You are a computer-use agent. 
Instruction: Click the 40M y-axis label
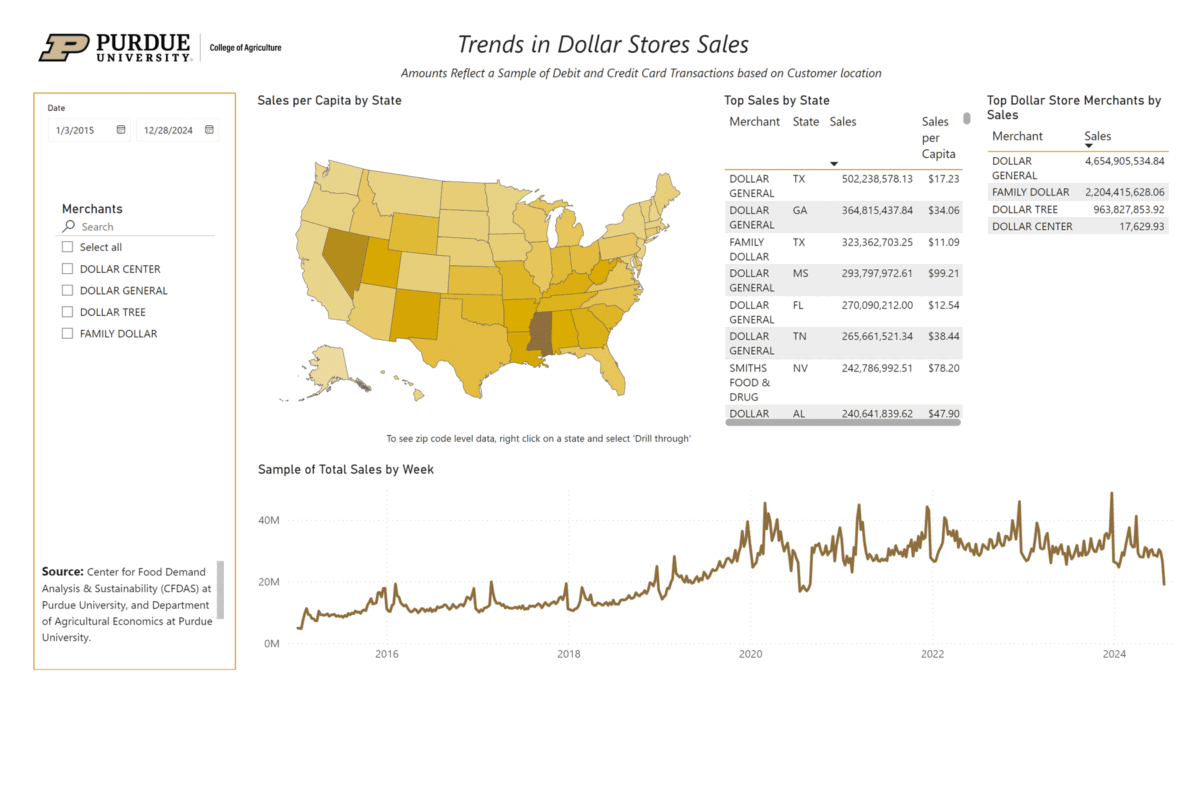tap(267, 520)
